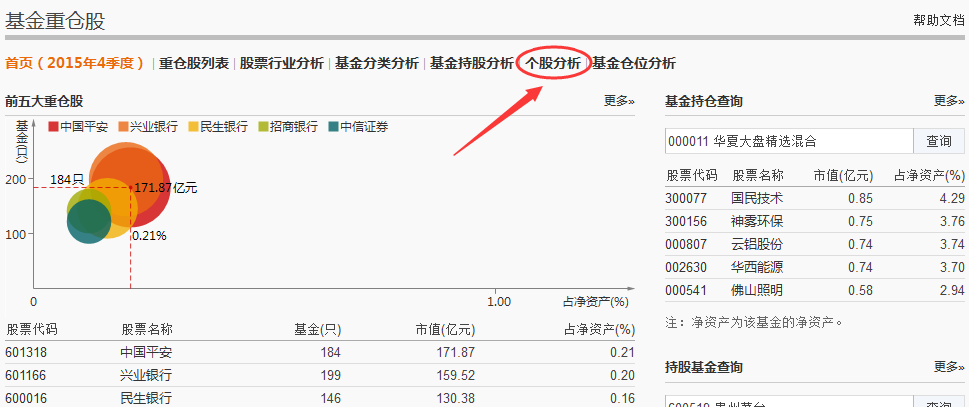Viewport: 969px width, 407px height.
Task: Toggle 中国平安 red legend swatch
Action: click(53, 127)
